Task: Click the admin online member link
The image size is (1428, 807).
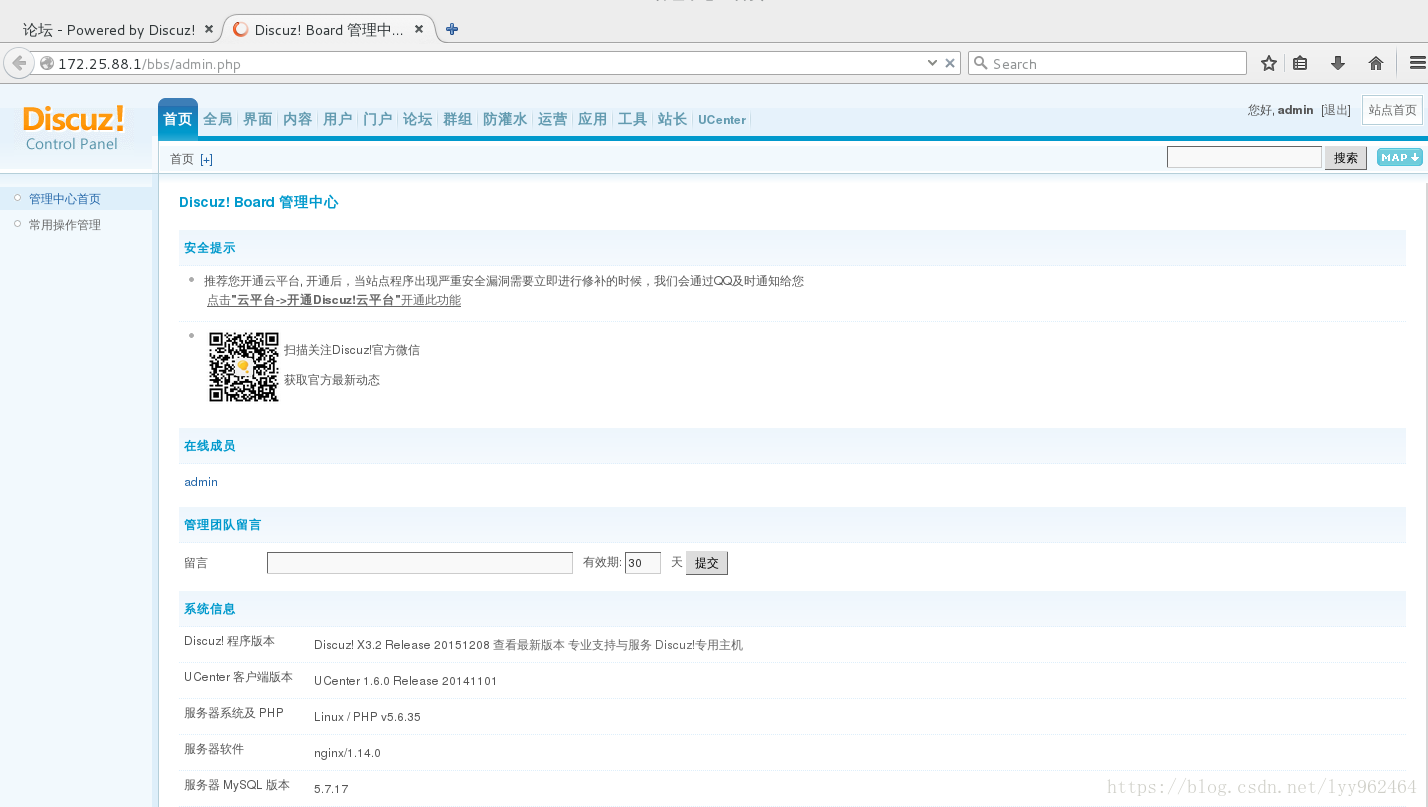Action: coord(201,482)
